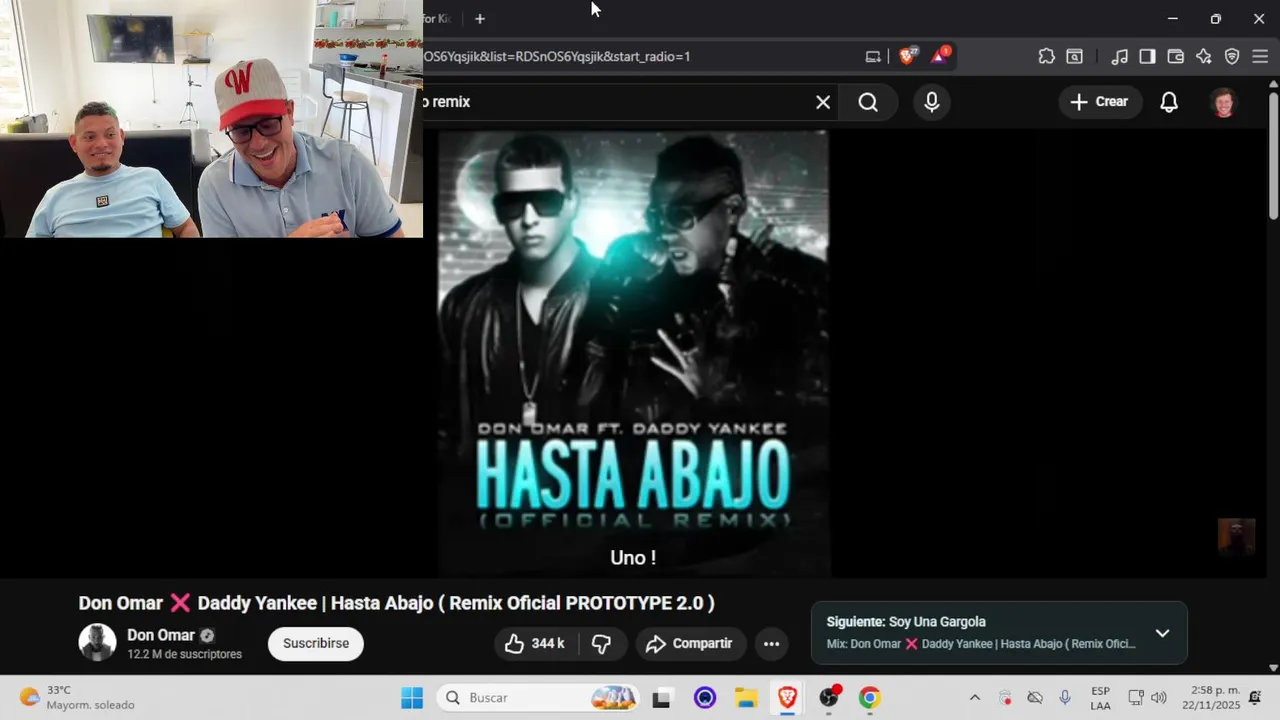Show hidden system tray icons
This screenshot has height=720, width=1280.
tap(975, 698)
